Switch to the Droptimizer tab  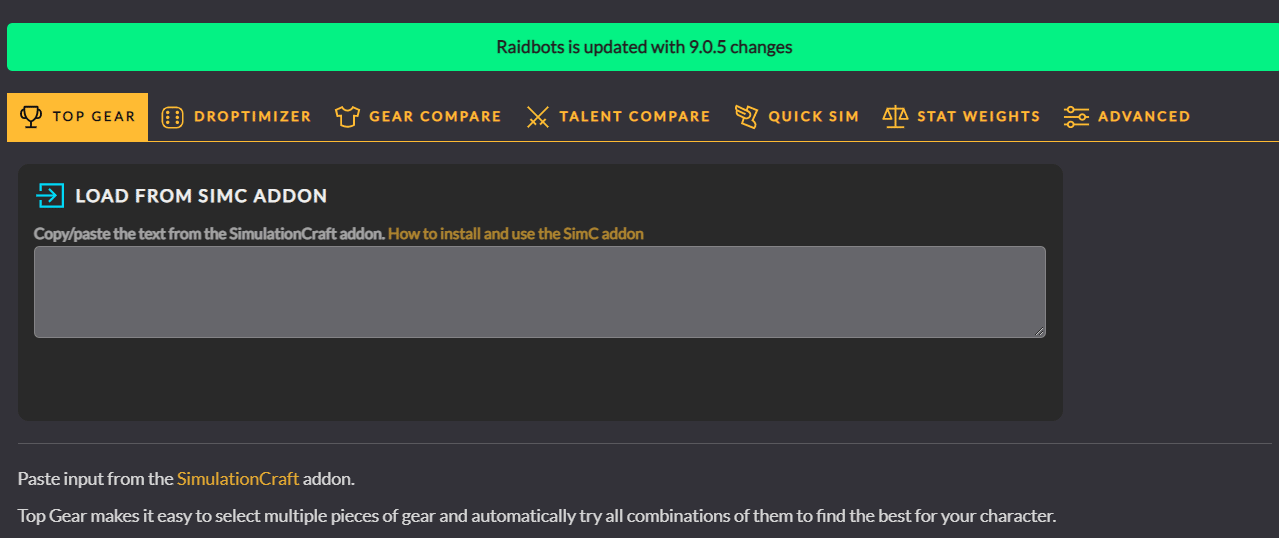pyautogui.click(x=252, y=117)
